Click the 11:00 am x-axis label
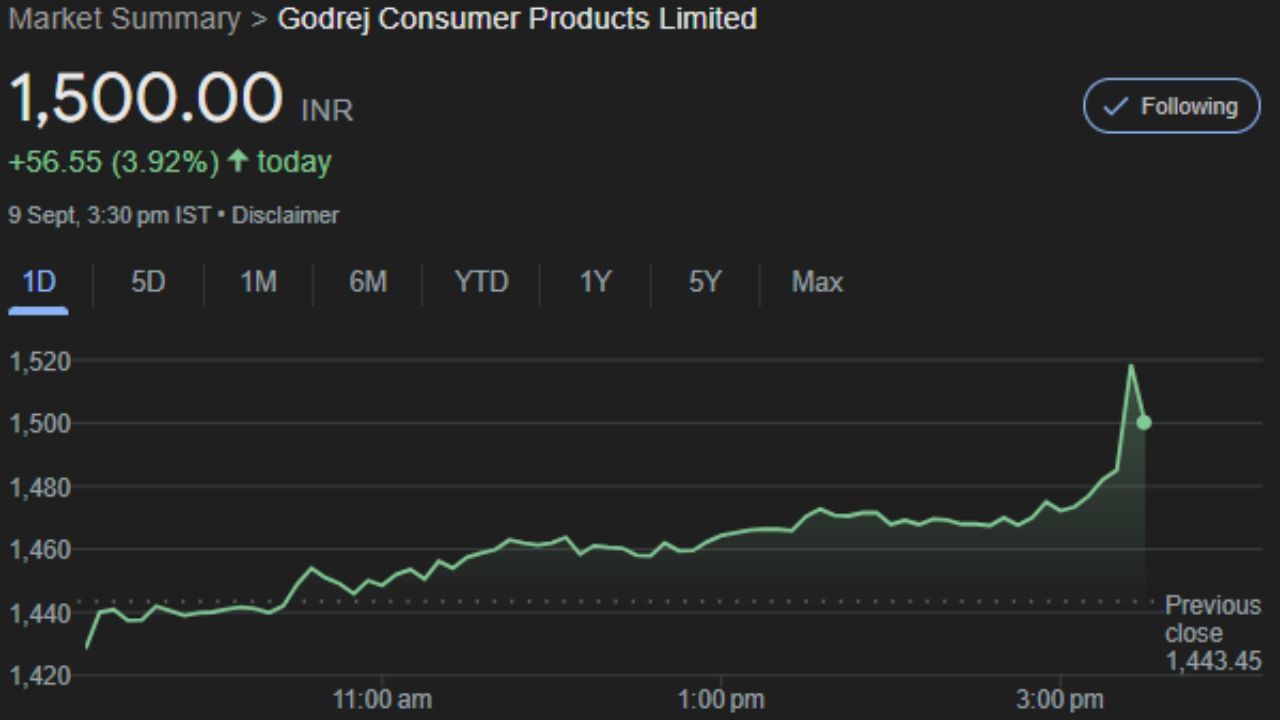The width and height of the screenshot is (1280, 720). coord(382,700)
